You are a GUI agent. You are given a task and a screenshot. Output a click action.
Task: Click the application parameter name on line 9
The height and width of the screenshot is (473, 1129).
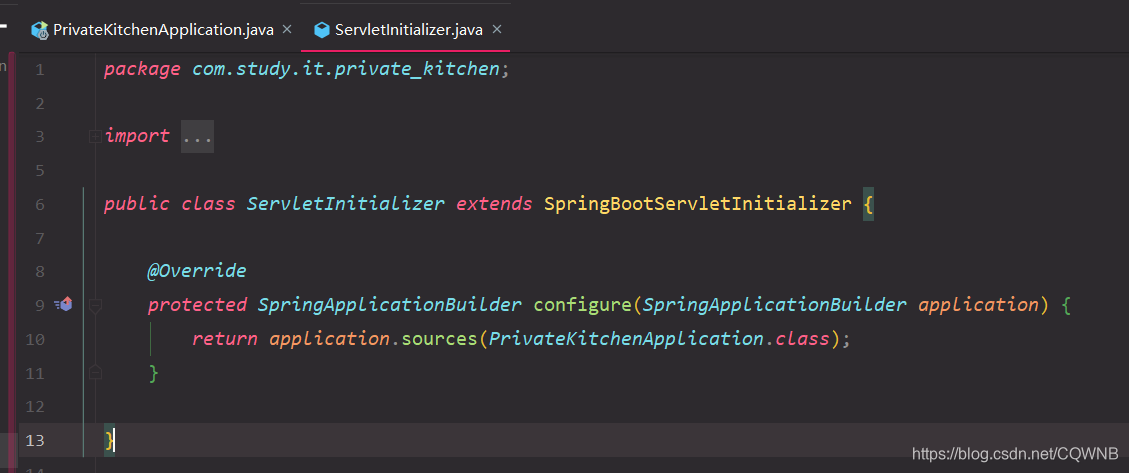(979, 305)
